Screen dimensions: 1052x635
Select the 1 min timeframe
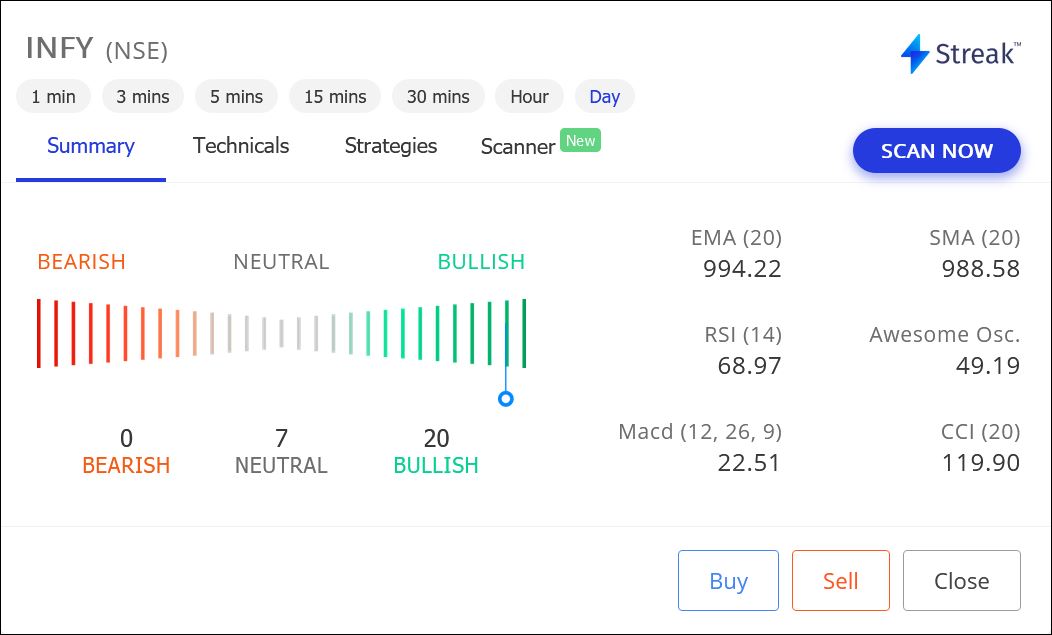click(54, 97)
